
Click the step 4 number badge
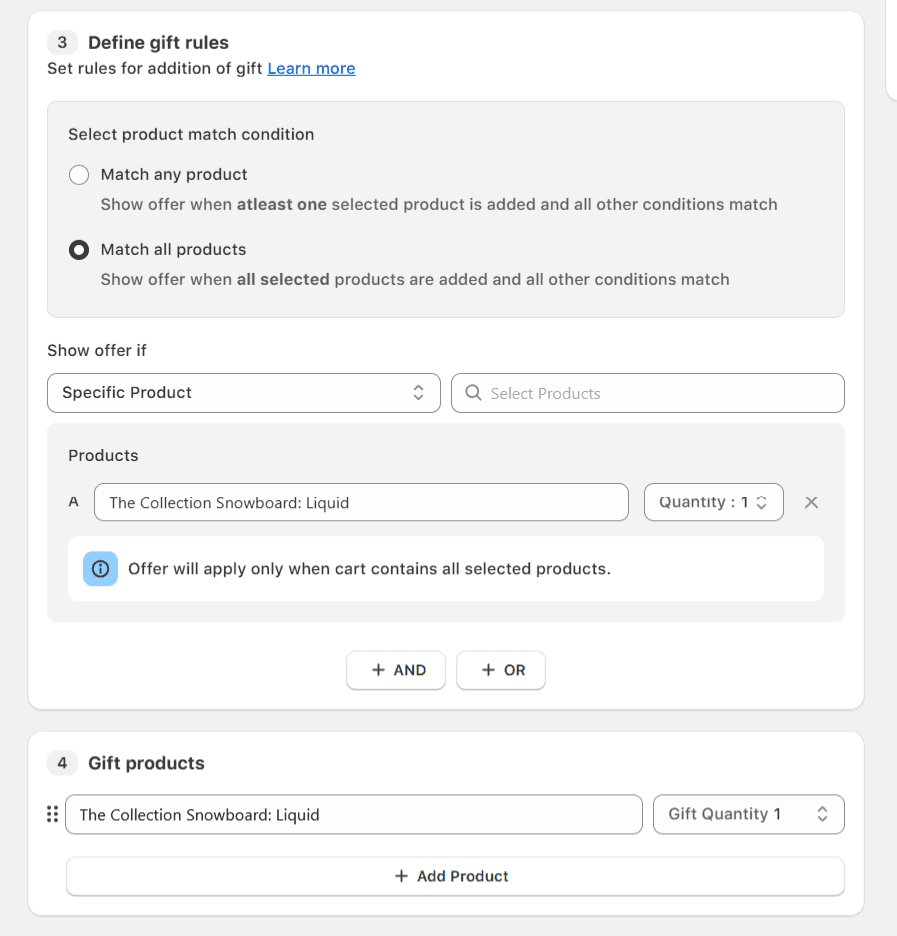[62, 763]
